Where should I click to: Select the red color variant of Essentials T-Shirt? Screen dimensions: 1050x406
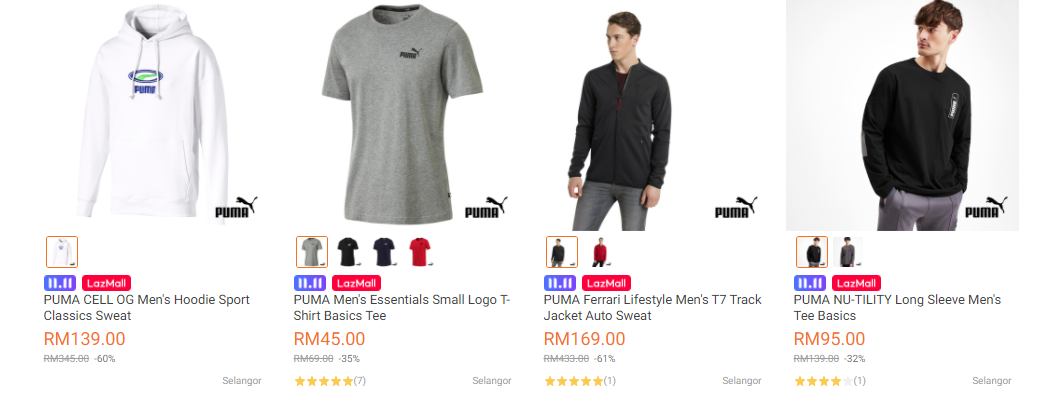(419, 251)
